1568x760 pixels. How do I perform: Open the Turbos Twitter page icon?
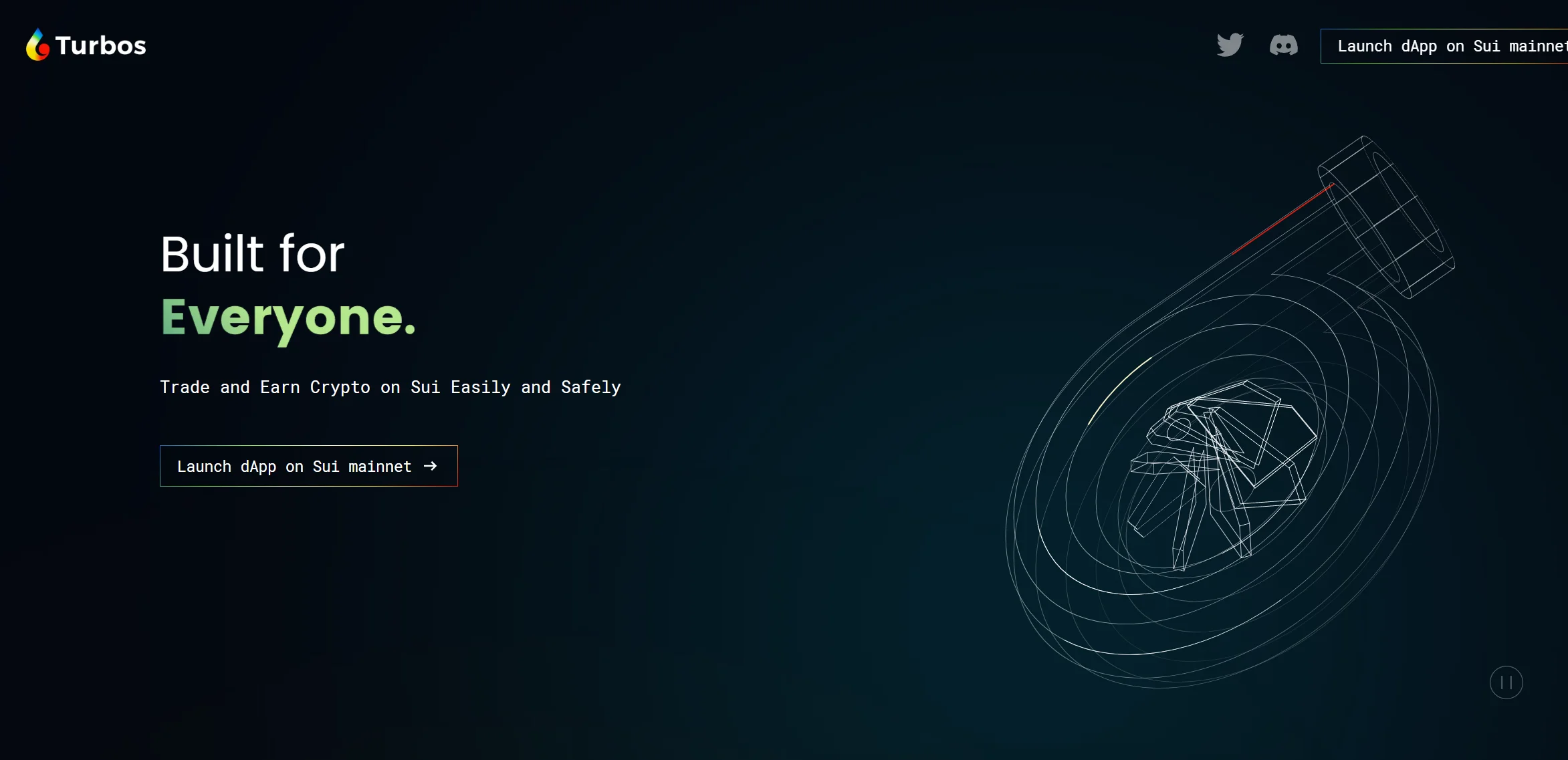(1230, 45)
